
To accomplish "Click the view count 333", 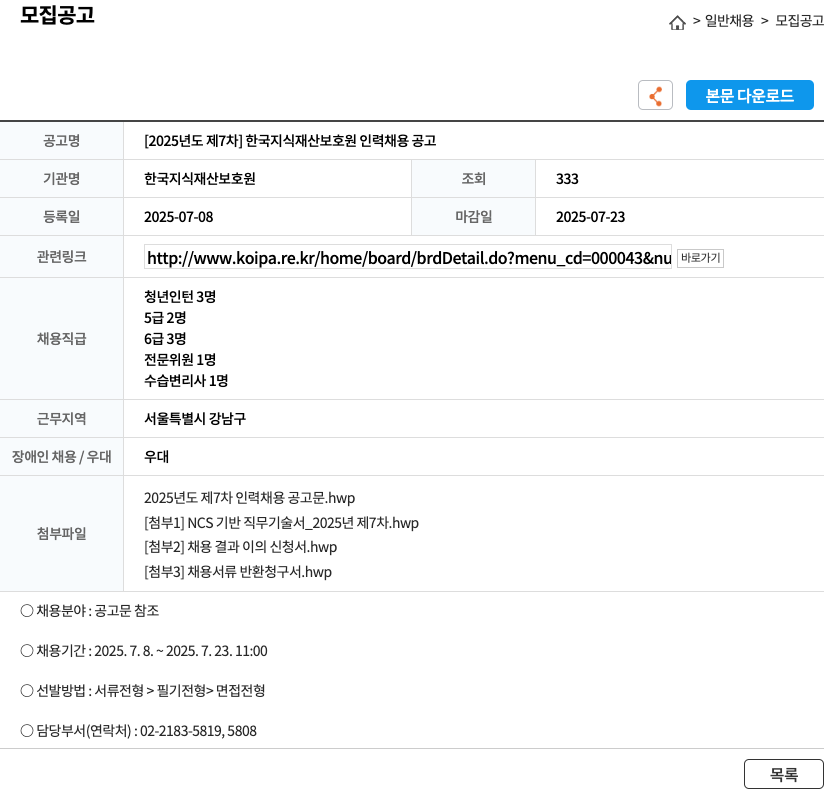I will pyautogui.click(x=567, y=179).
